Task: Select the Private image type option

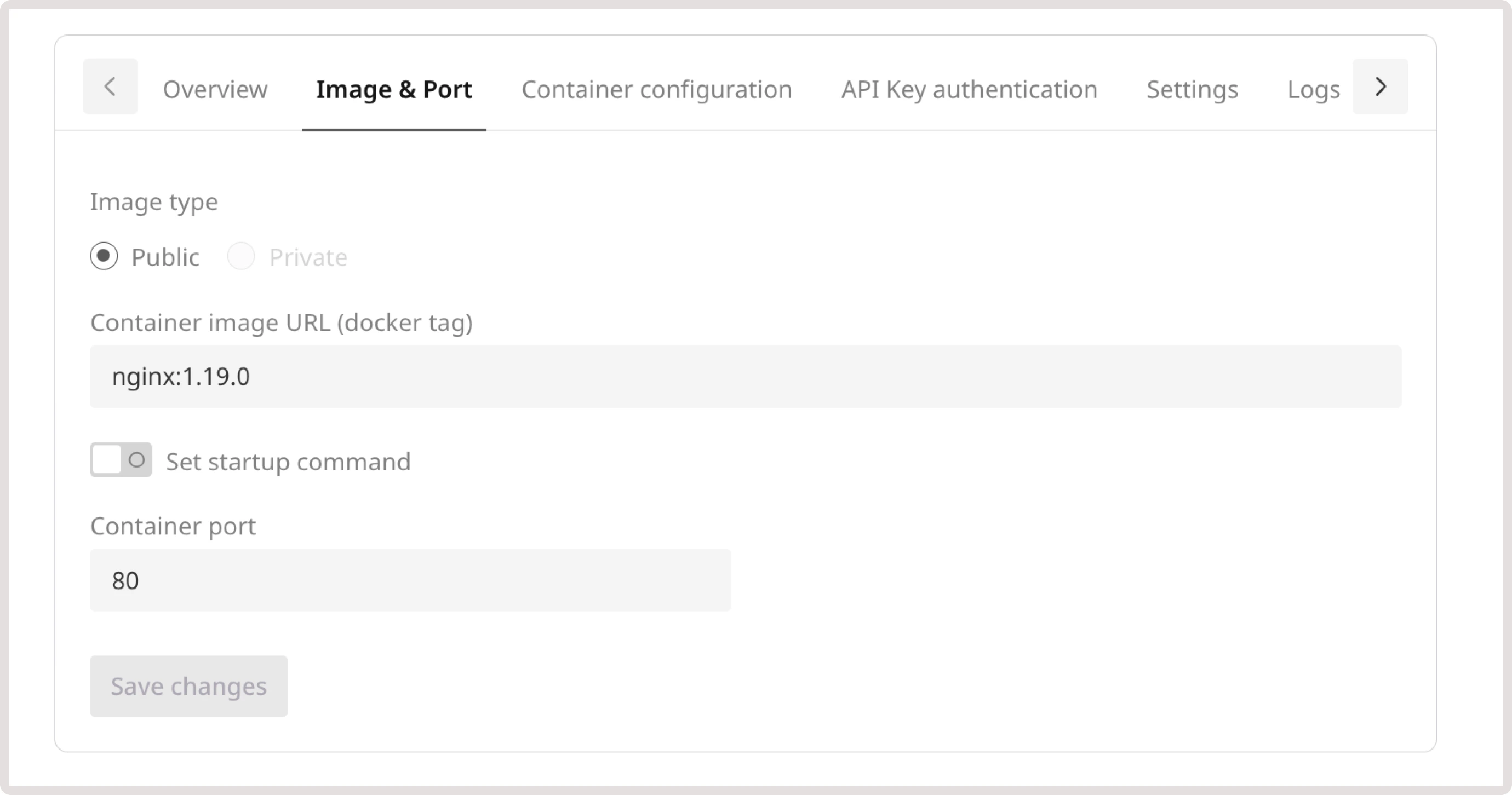Action: pos(240,256)
